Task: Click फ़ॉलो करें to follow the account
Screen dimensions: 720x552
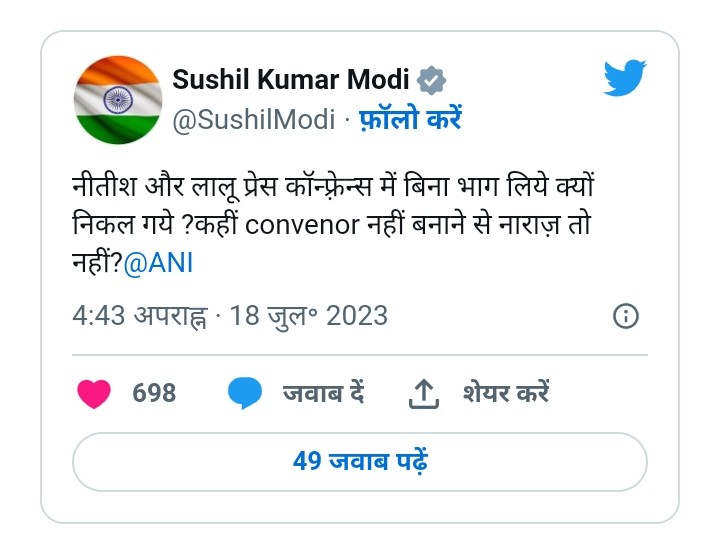Action: point(410,119)
